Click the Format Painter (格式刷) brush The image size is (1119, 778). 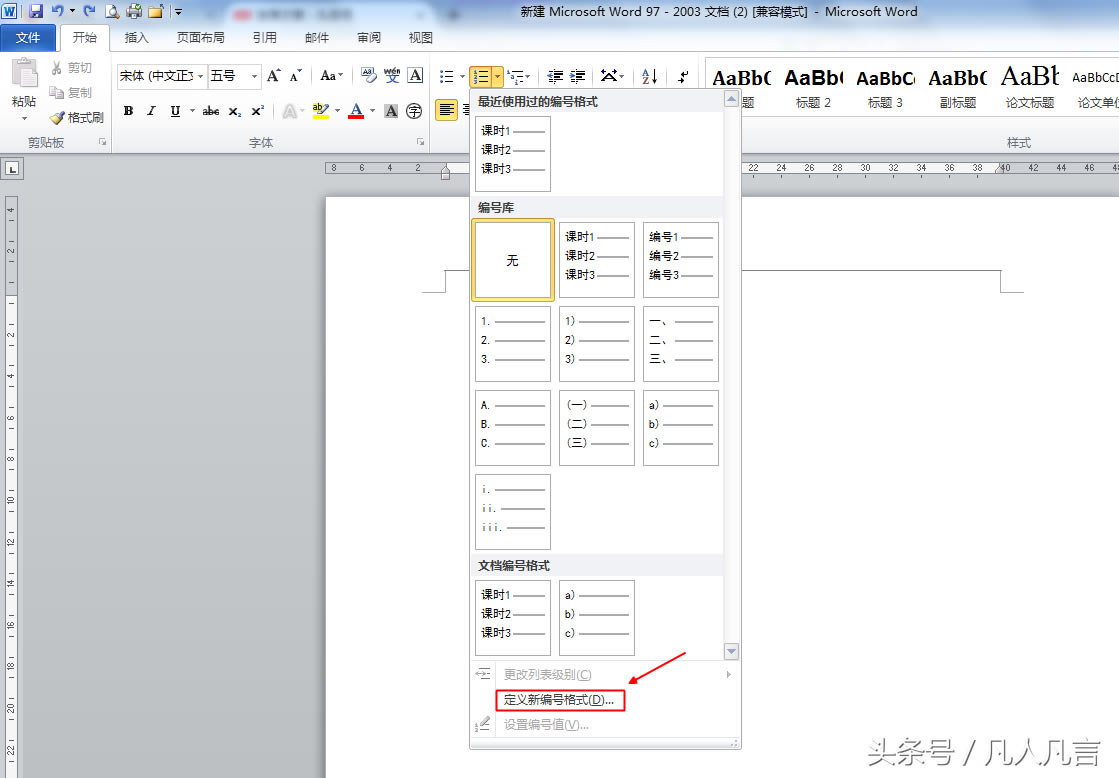(77, 117)
